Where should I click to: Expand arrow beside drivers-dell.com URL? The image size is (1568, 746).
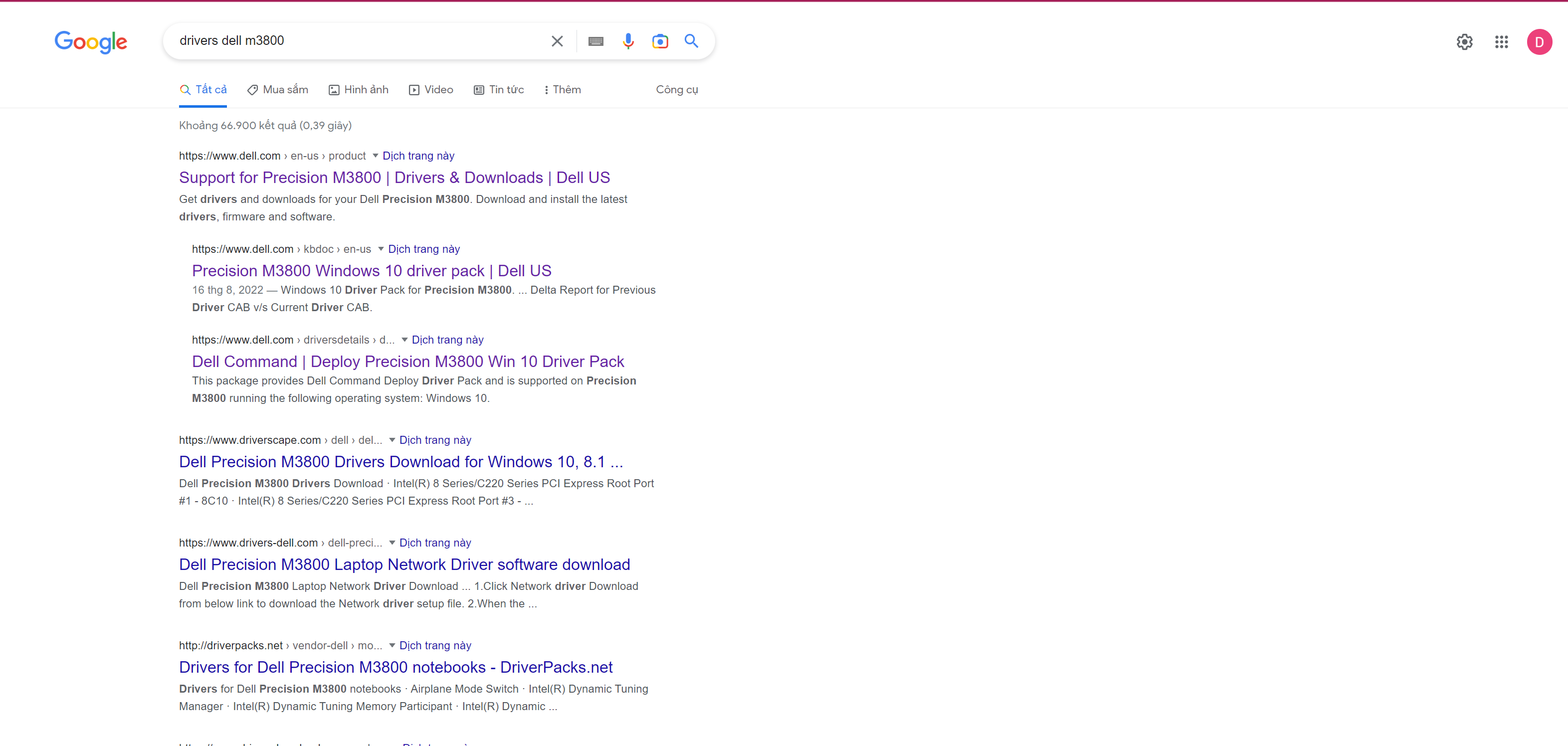tap(392, 542)
